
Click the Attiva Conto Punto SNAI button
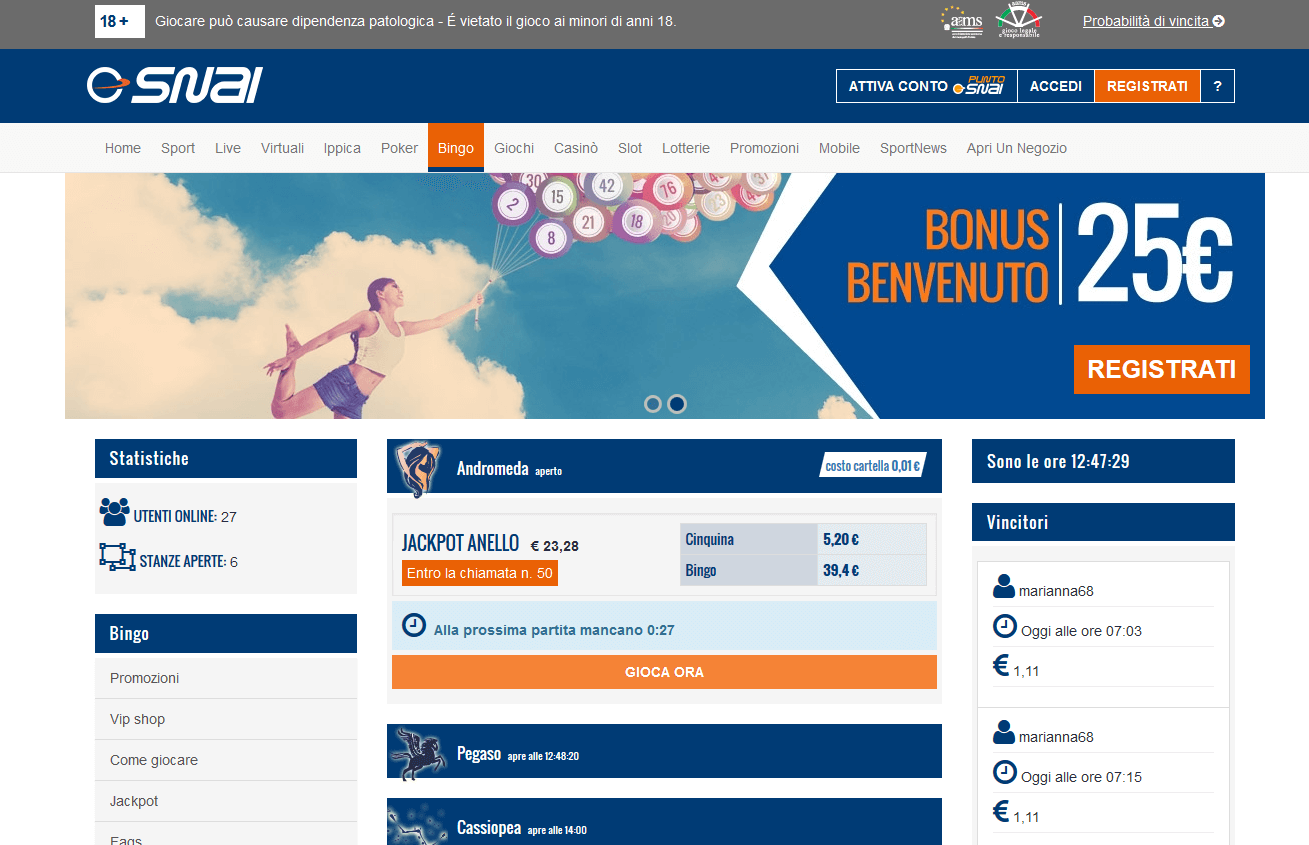click(927, 86)
